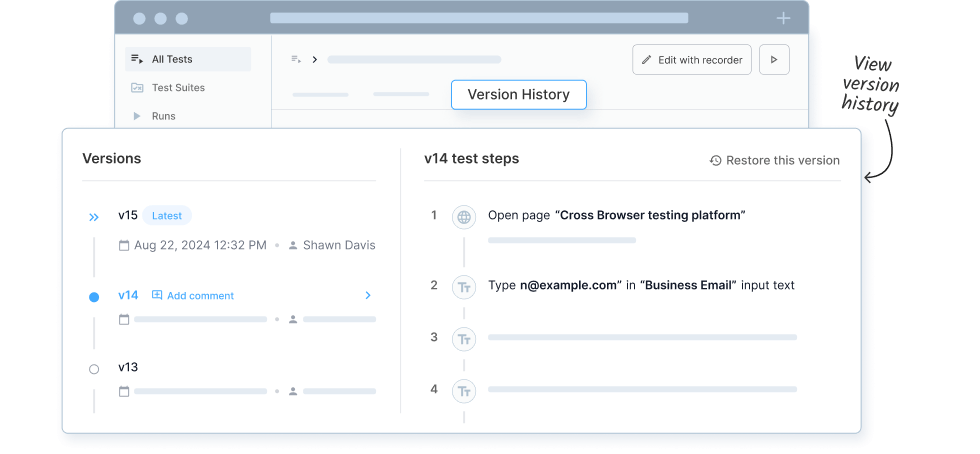This screenshot has height=454, width=980.
Task: Expand v14 with the right chevron
Action: pos(368,295)
